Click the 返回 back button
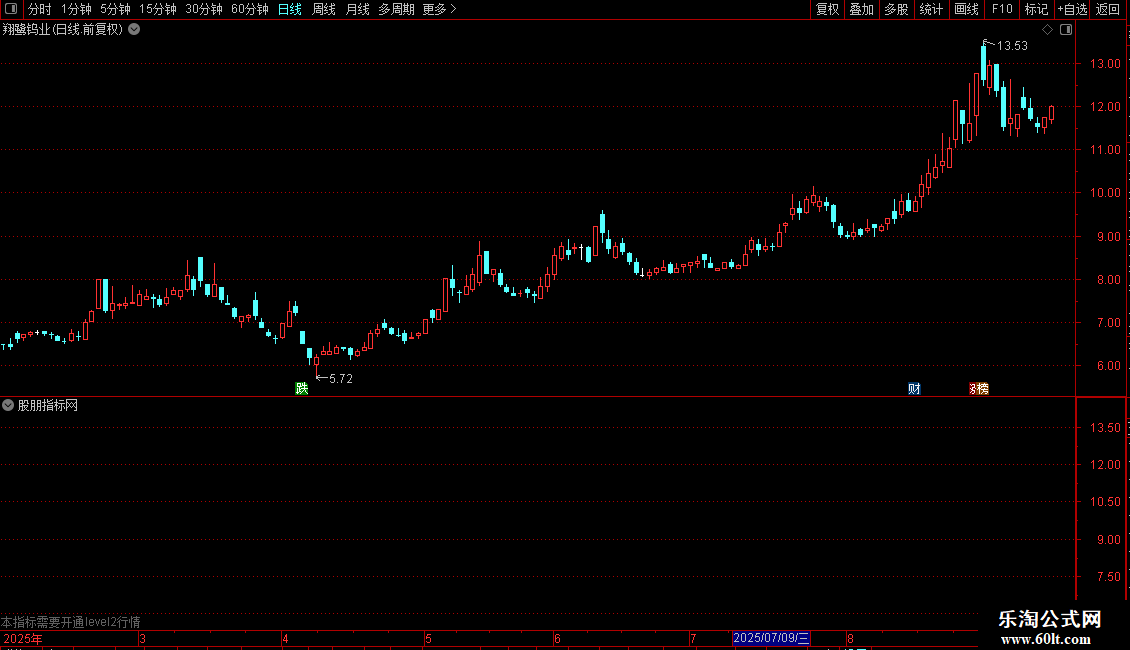This screenshot has height=650, width=1130. (1108, 9)
